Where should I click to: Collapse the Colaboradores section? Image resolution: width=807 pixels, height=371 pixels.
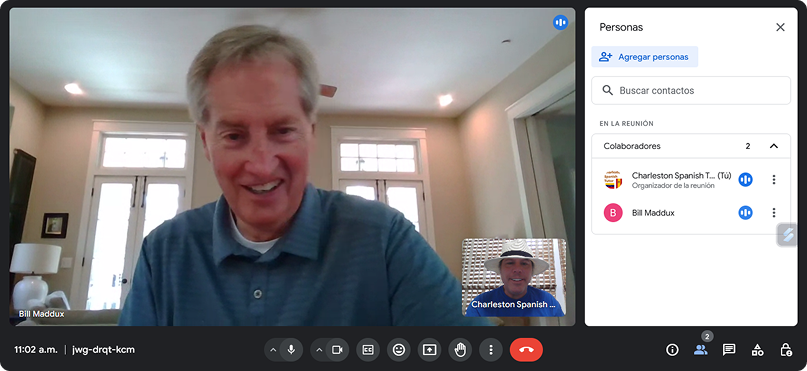click(774, 146)
